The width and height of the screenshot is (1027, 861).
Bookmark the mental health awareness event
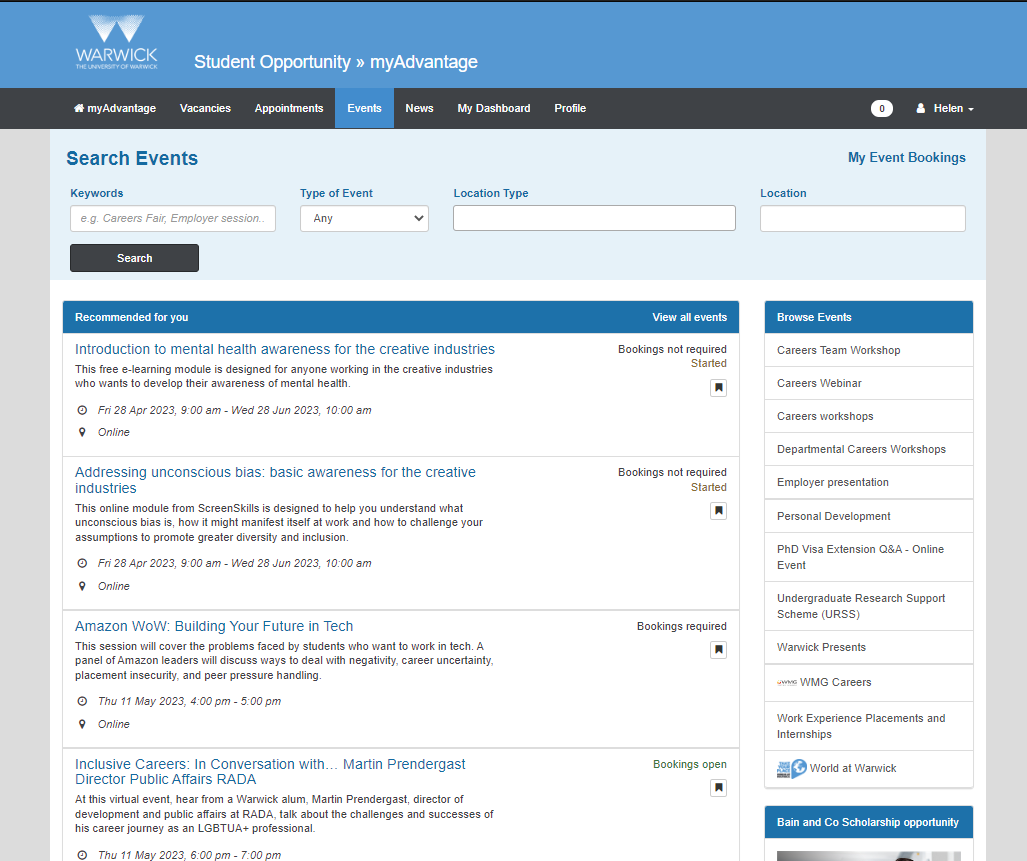pos(718,388)
